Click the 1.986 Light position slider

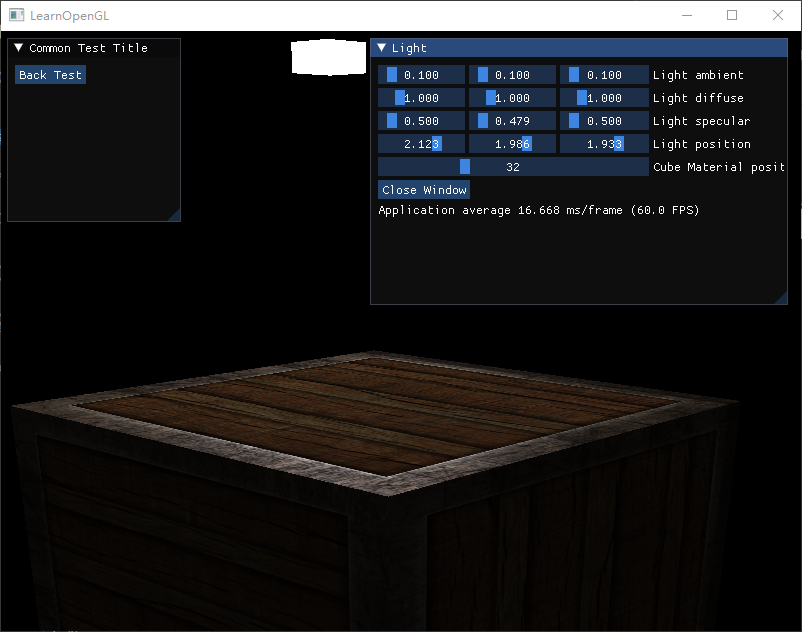point(512,144)
